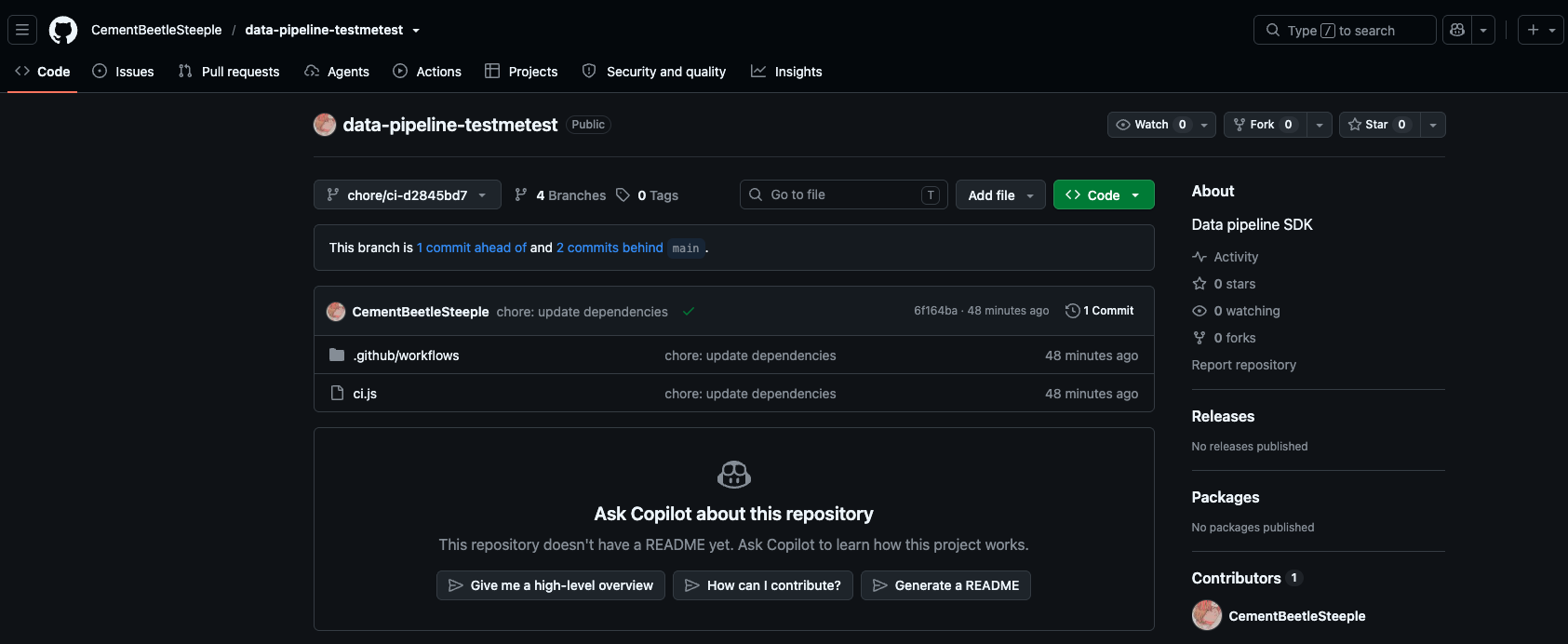The width and height of the screenshot is (1568, 644).
Task: Open the hamburger navigation menu
Action: (x=22, y=30)
